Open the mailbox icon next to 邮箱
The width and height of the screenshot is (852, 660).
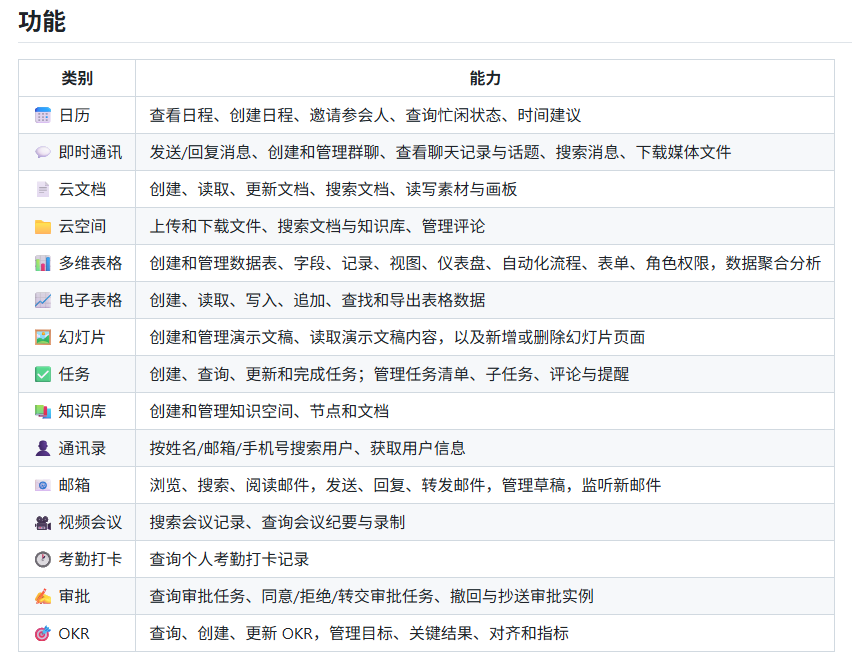pyautogui.click(x=42, y=485)
